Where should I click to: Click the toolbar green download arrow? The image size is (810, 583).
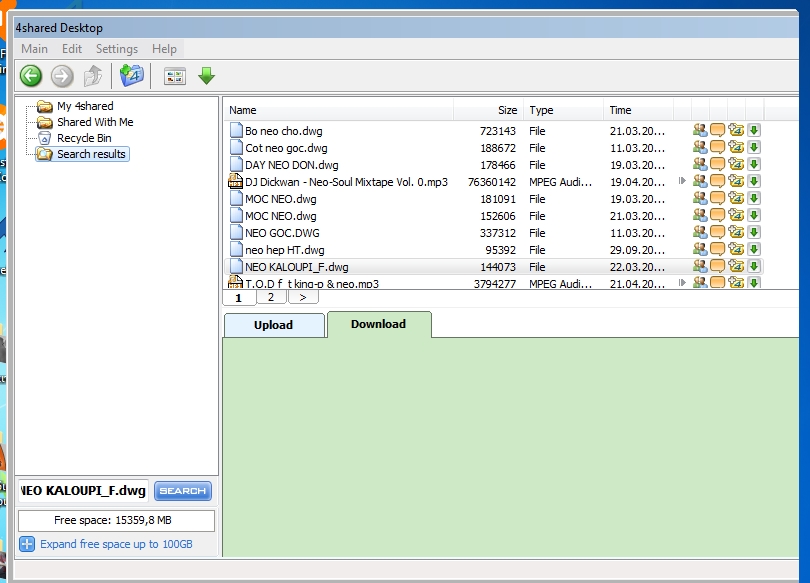(x=207, y=76)
